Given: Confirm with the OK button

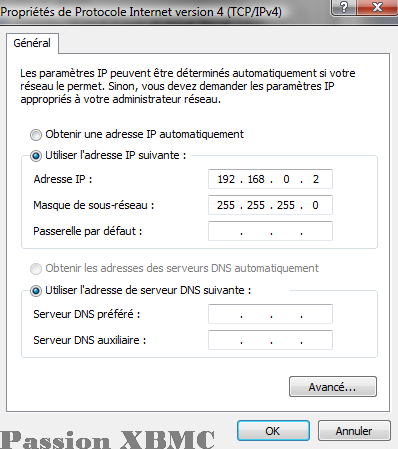Looking at the screenshot, I should (x=273, y=431).
